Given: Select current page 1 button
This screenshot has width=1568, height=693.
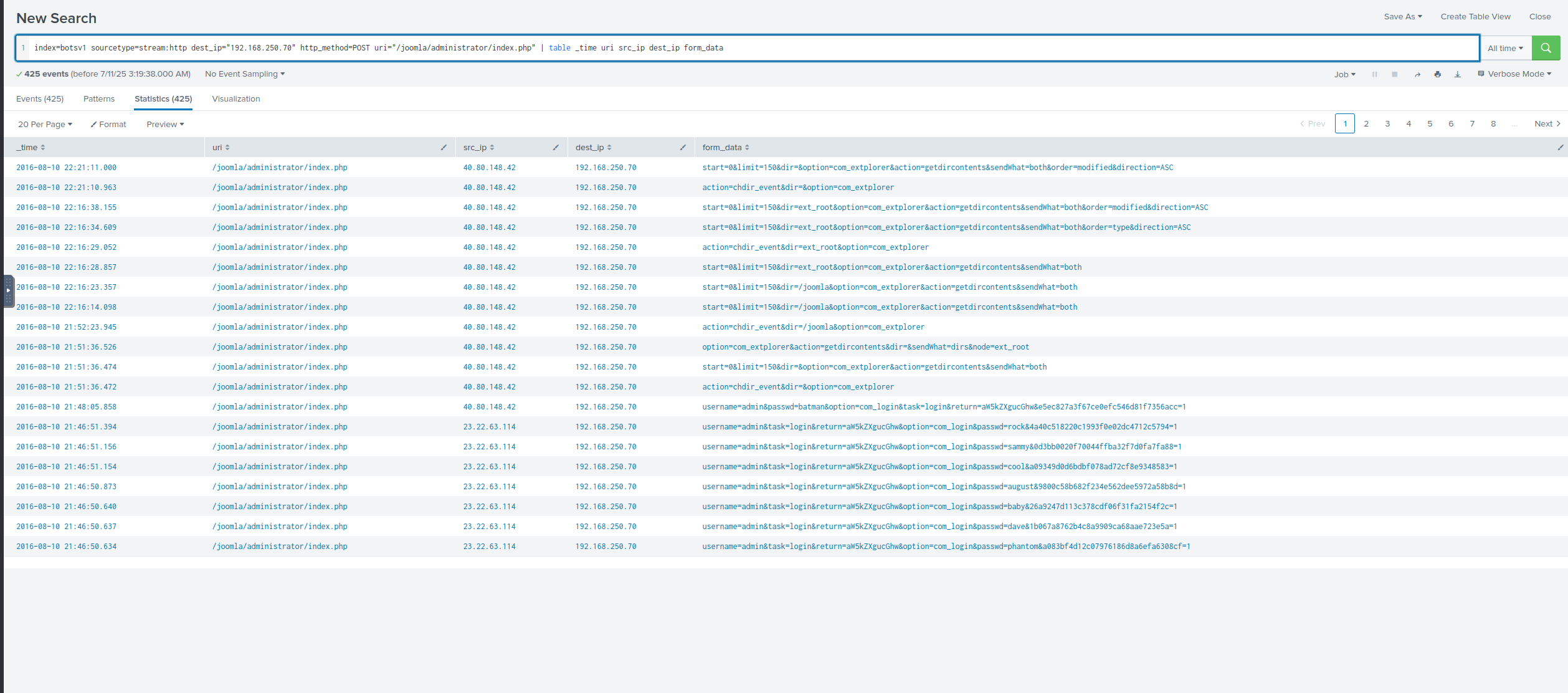Looking at the screenshot, I should [1345, 124].
